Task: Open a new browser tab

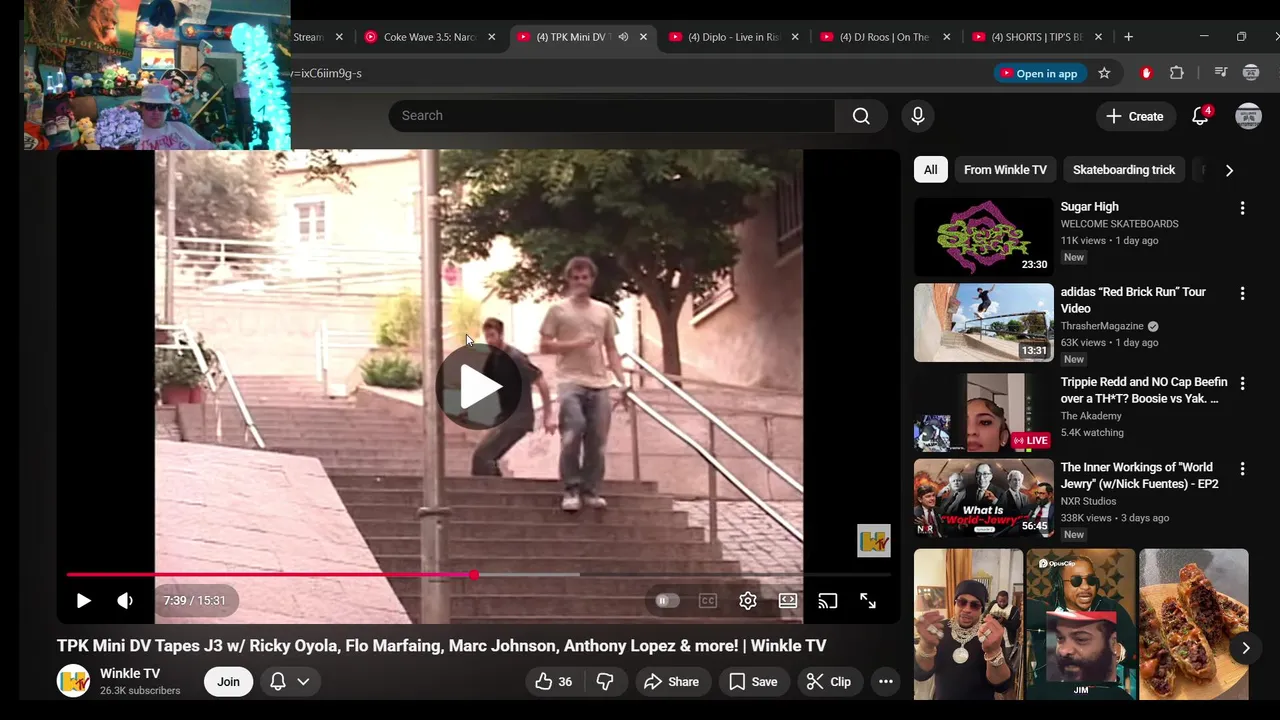Action: (x=1128, y=37)
